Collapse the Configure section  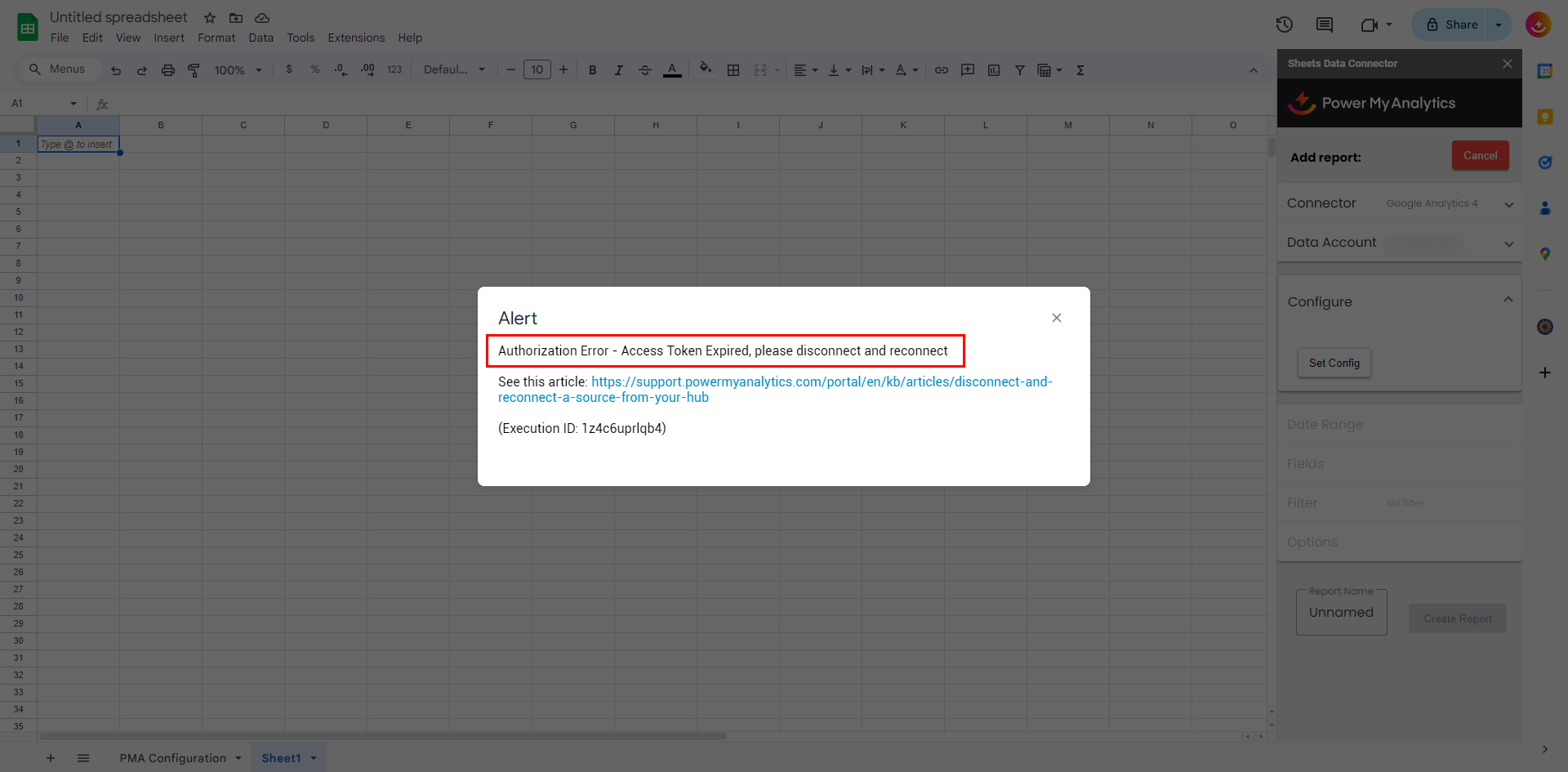1508,300
